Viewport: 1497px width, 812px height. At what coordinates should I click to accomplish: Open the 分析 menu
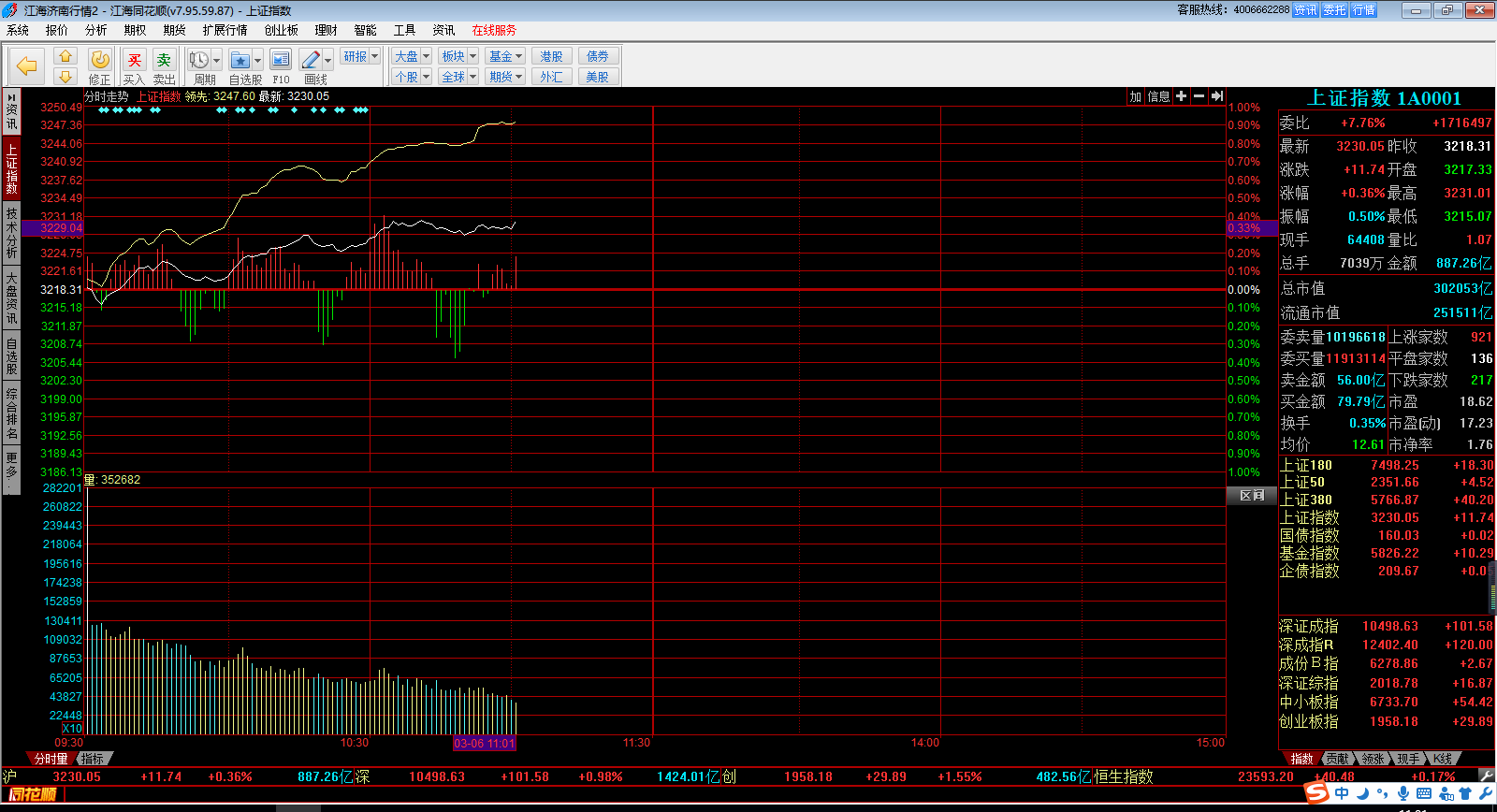pos(95,30)
